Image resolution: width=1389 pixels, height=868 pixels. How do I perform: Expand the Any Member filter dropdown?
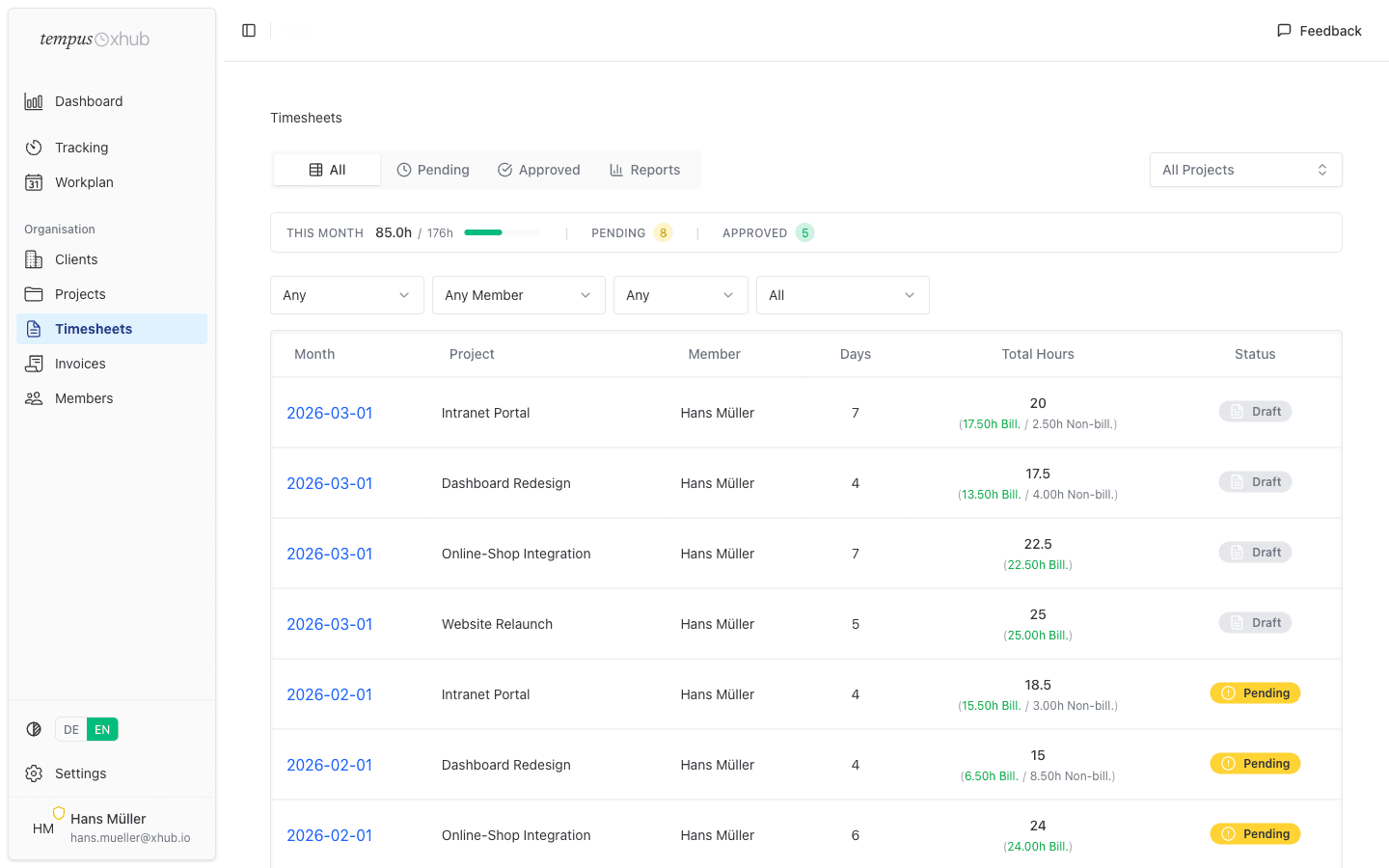coord(518,294)
